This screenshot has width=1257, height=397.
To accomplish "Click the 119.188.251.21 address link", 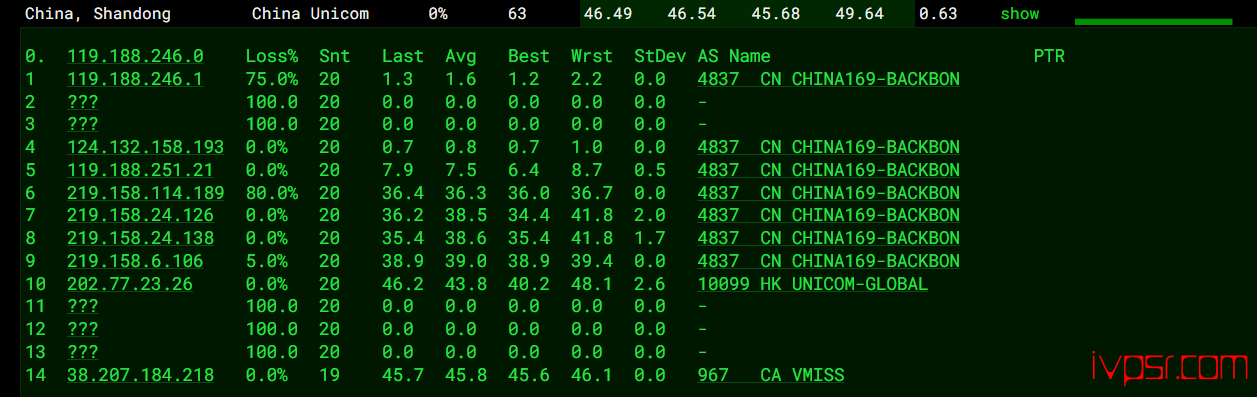I will 140,170.
